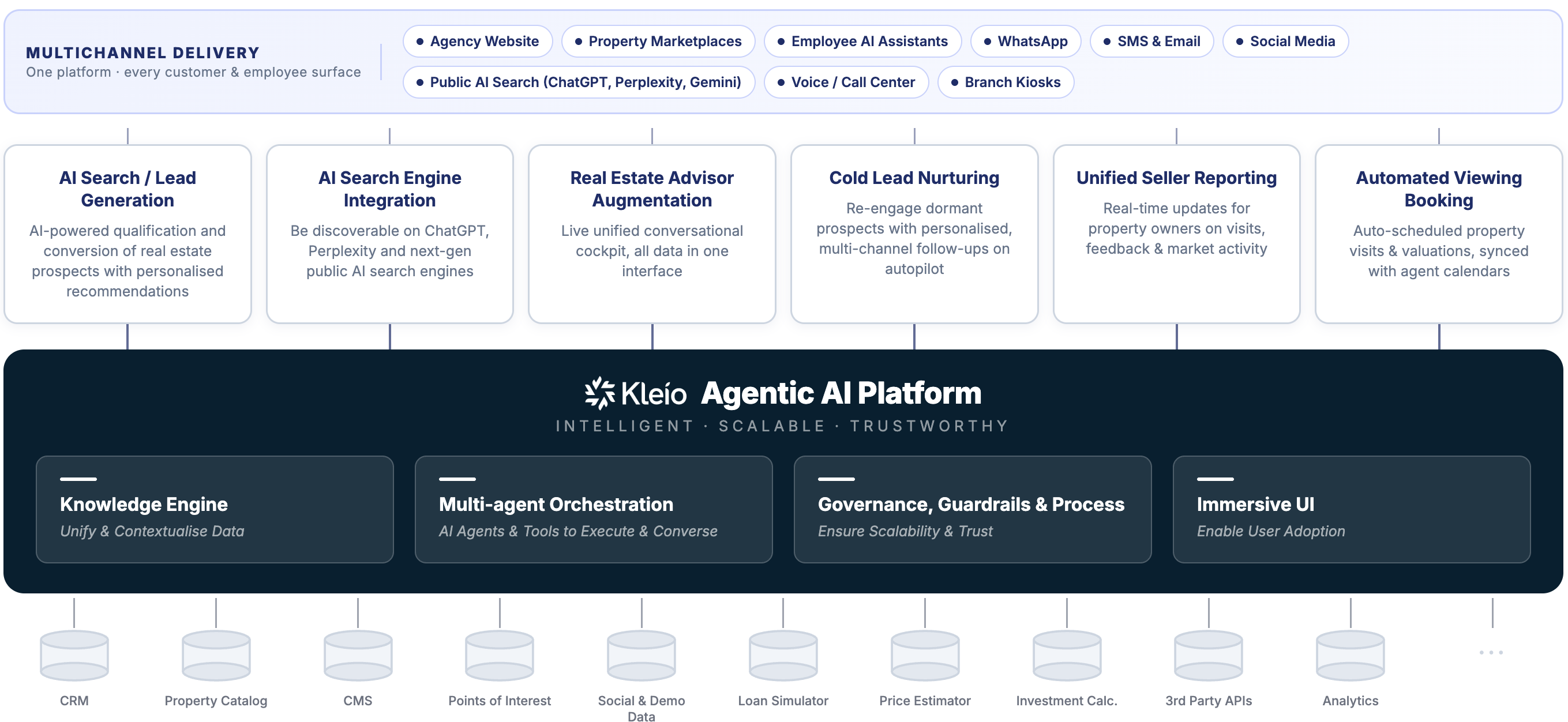This screenshot has width=1568, height=722.
Task: Click the 'Enable User Adoption' subtitle text
Action: pos(1271,531)
